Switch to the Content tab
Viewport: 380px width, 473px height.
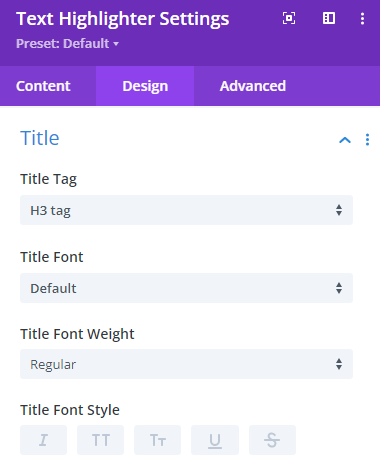tap(43, 86)
